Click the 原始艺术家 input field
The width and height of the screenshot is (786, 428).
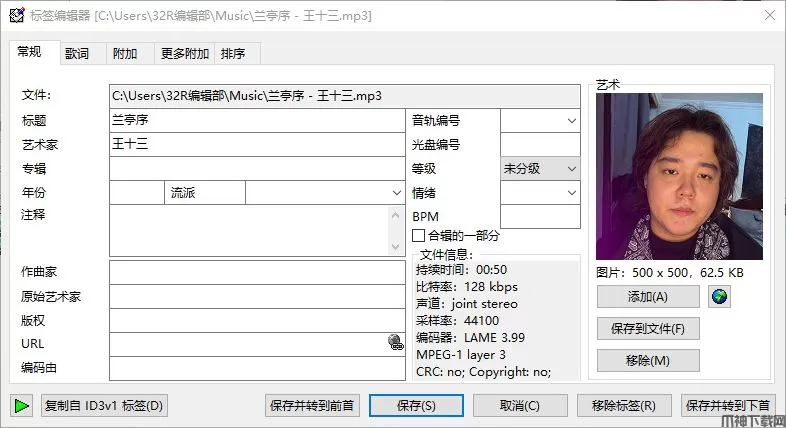(x=257, y=296)
